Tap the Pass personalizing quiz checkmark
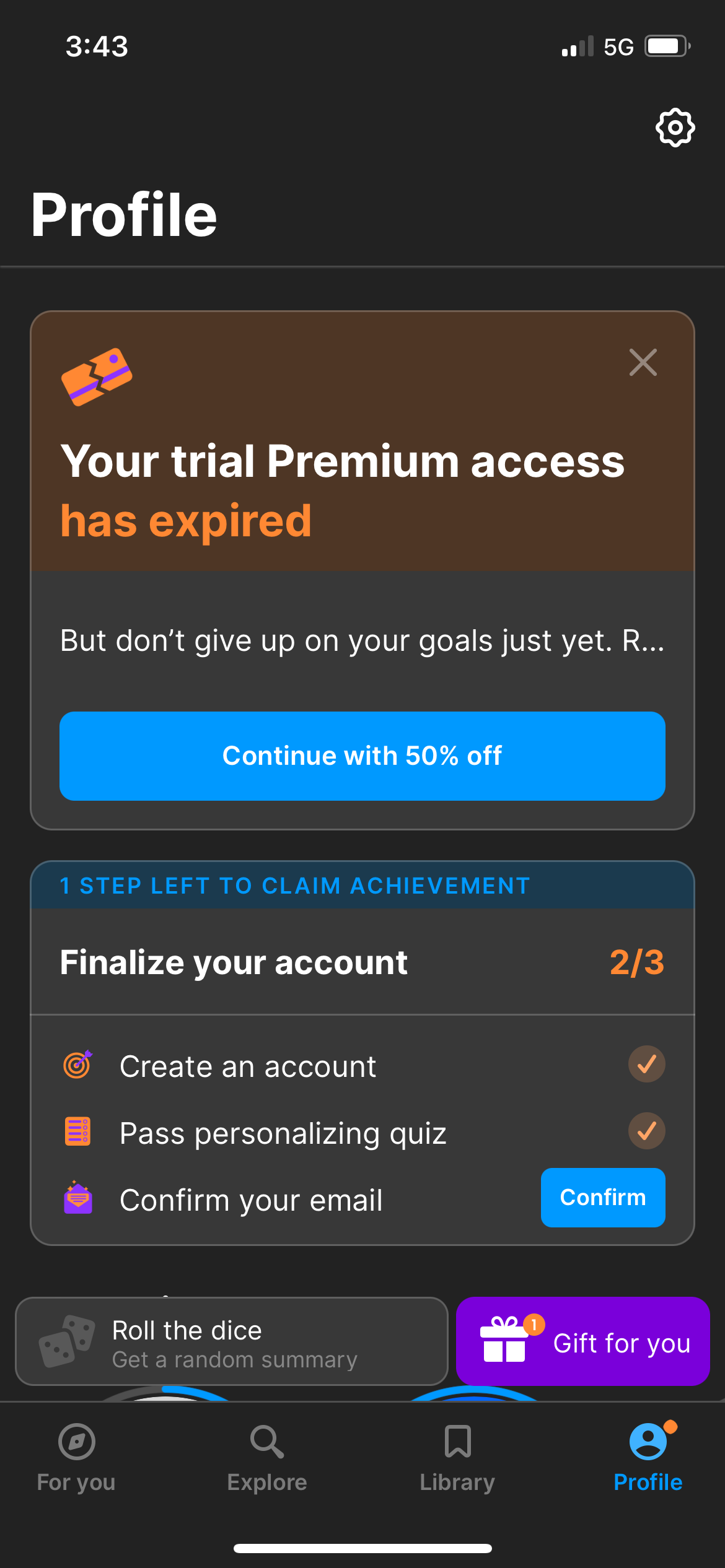 pos(646,1131)
